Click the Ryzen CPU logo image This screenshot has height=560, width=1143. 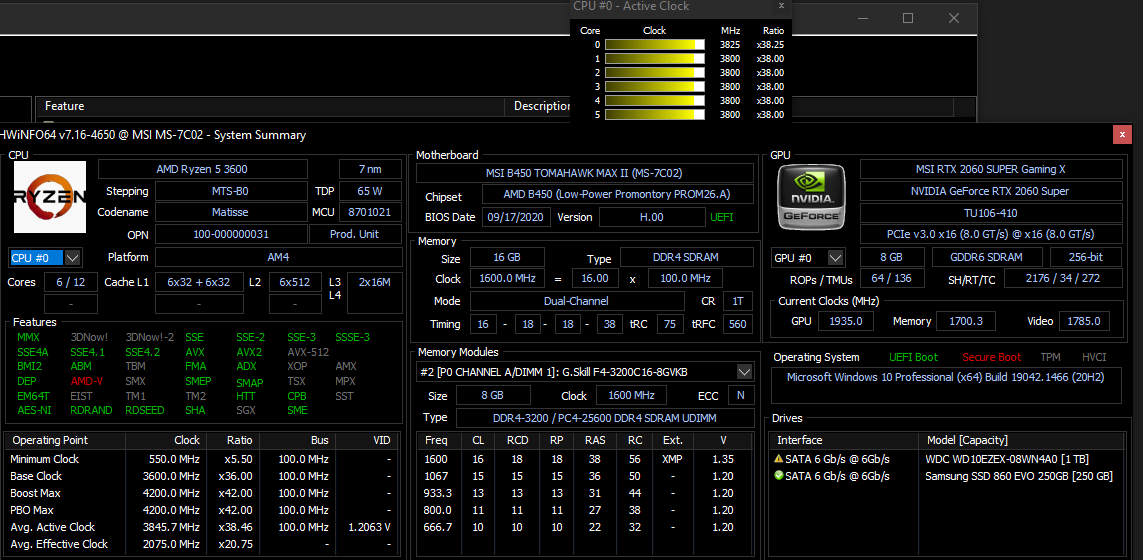(50, 197)
